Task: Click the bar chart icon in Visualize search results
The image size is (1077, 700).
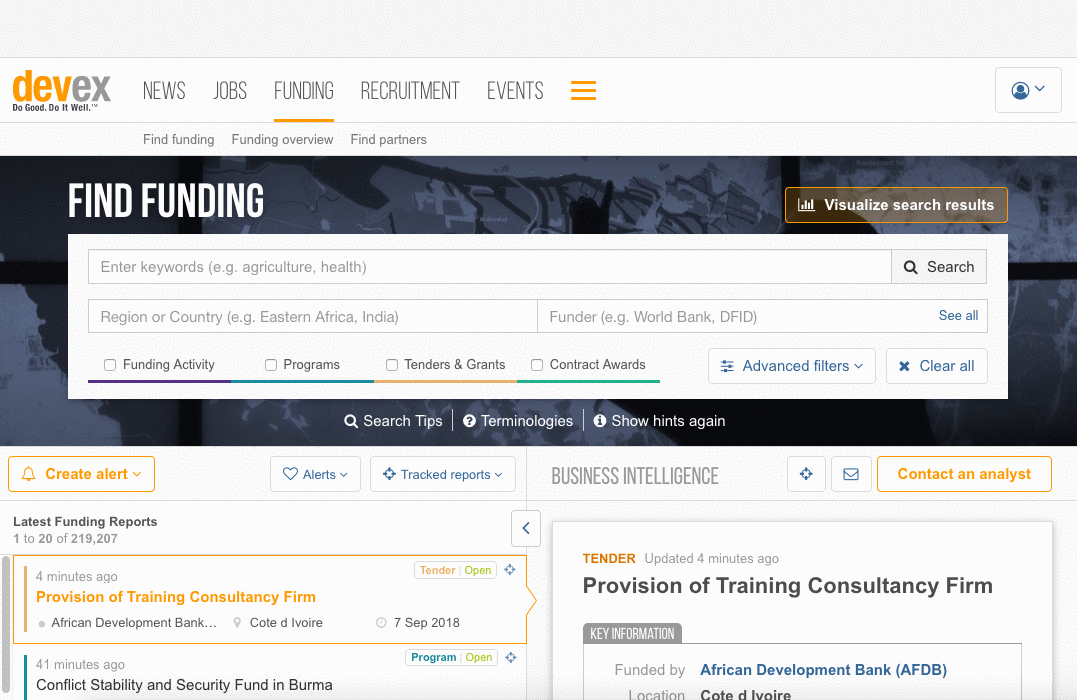Action: click(x=806, y=205)
